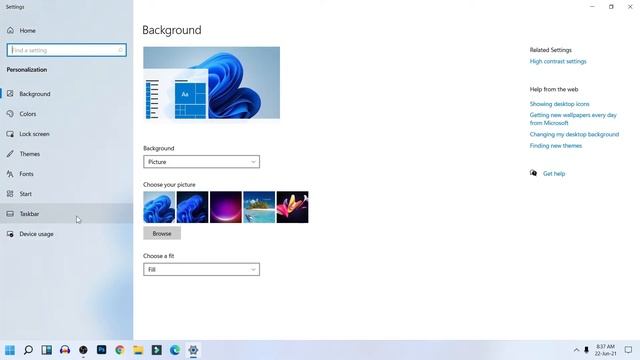The image size is (640, 360).
Task: Click the Find a setting search box
Action: click(67, 50)
